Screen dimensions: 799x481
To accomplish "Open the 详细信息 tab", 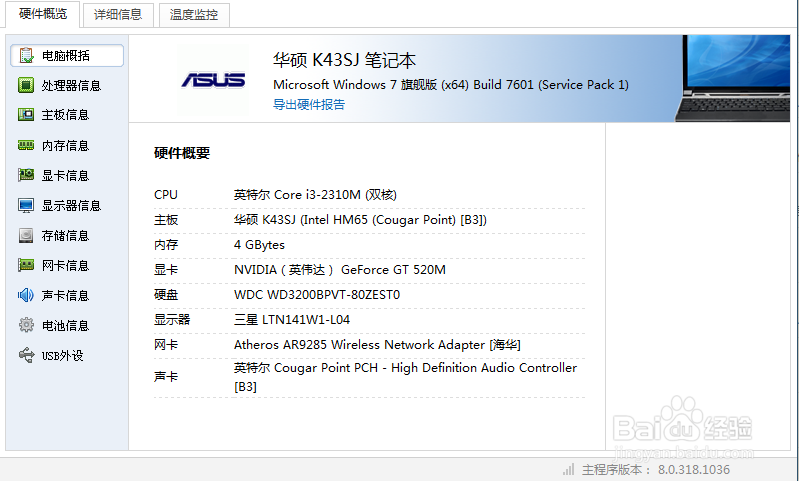I will 118,15.
